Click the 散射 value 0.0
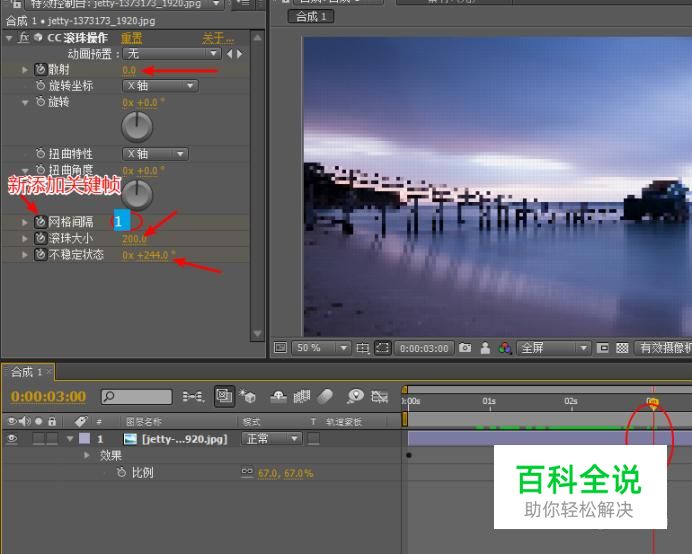 click(x=129, y=70)
